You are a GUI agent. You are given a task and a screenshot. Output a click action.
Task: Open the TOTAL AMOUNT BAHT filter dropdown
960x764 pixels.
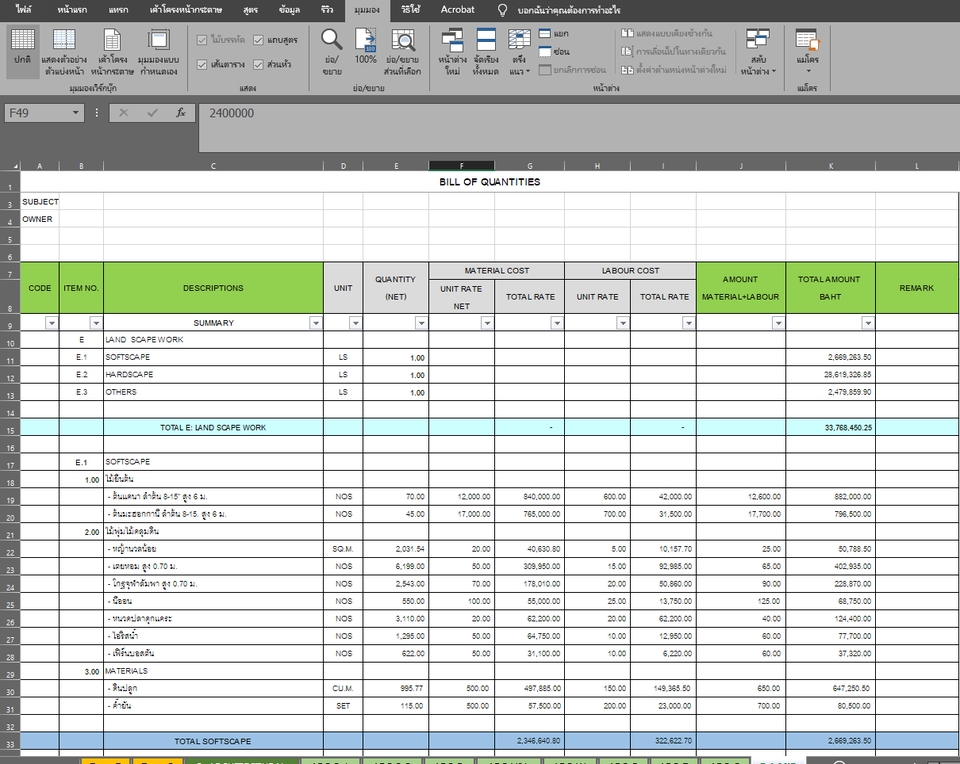868,323
